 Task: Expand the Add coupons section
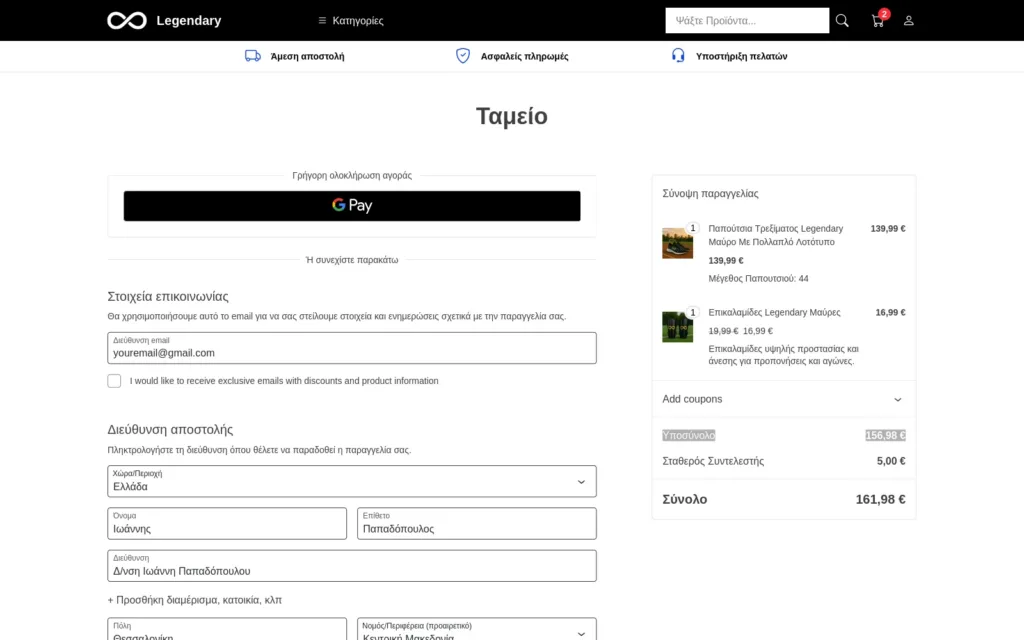click(783, 399)
